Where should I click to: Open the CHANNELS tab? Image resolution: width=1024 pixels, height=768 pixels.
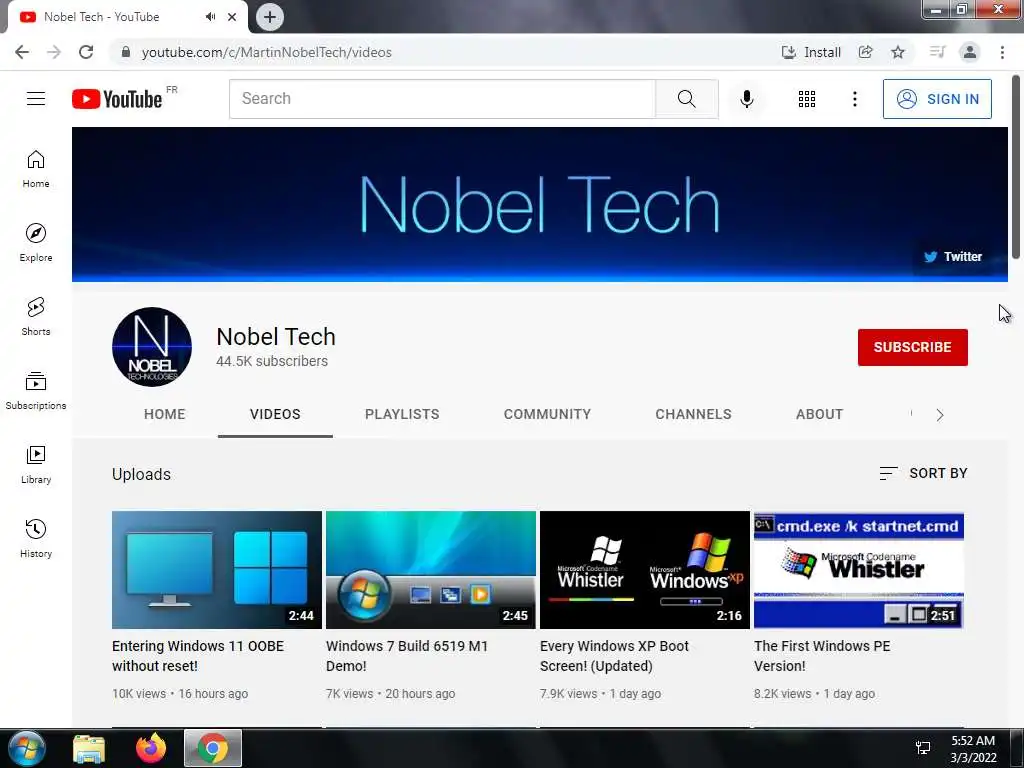pos(693,414)
